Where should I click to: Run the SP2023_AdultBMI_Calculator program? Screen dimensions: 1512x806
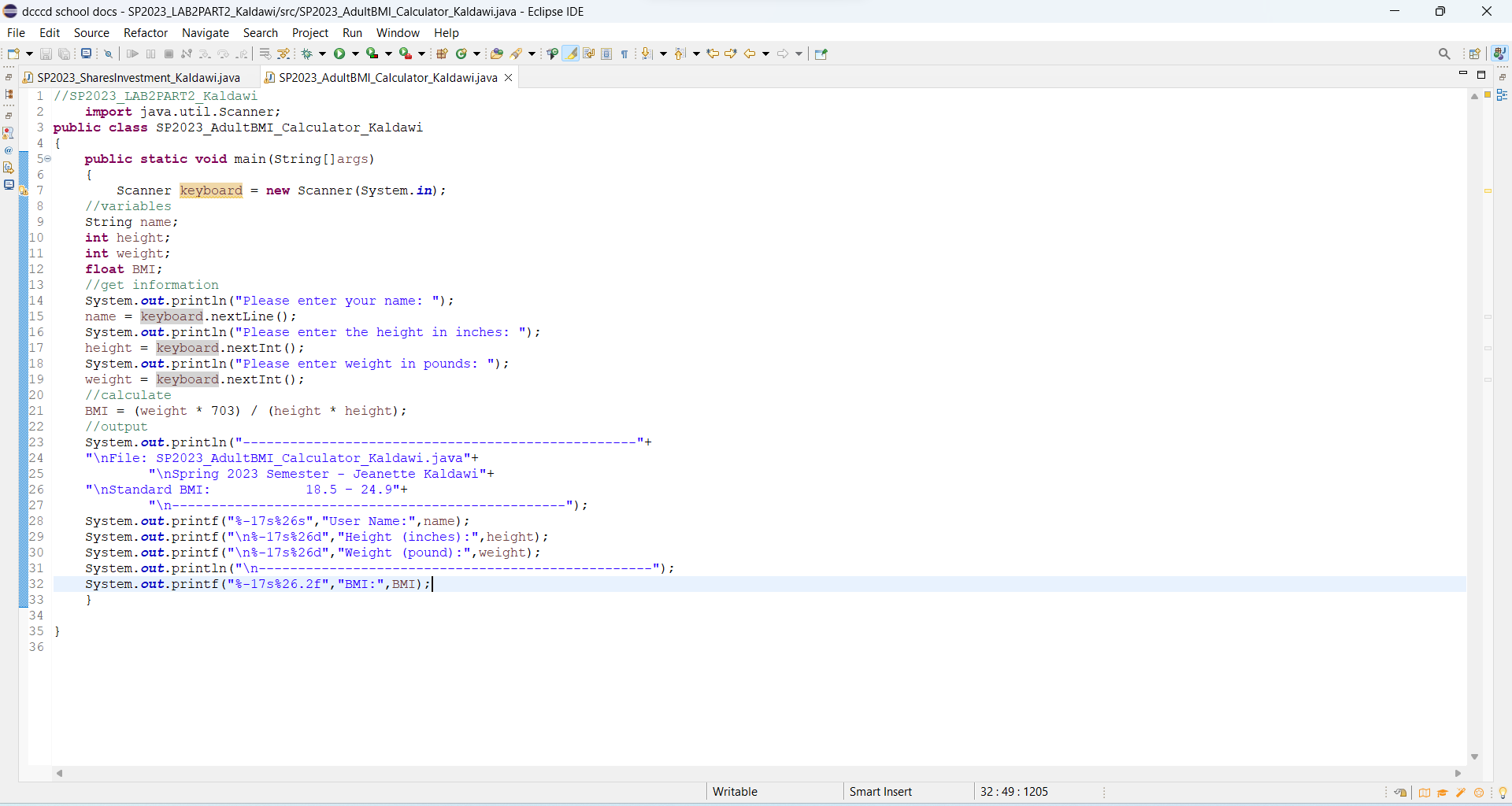coord(340,54)
